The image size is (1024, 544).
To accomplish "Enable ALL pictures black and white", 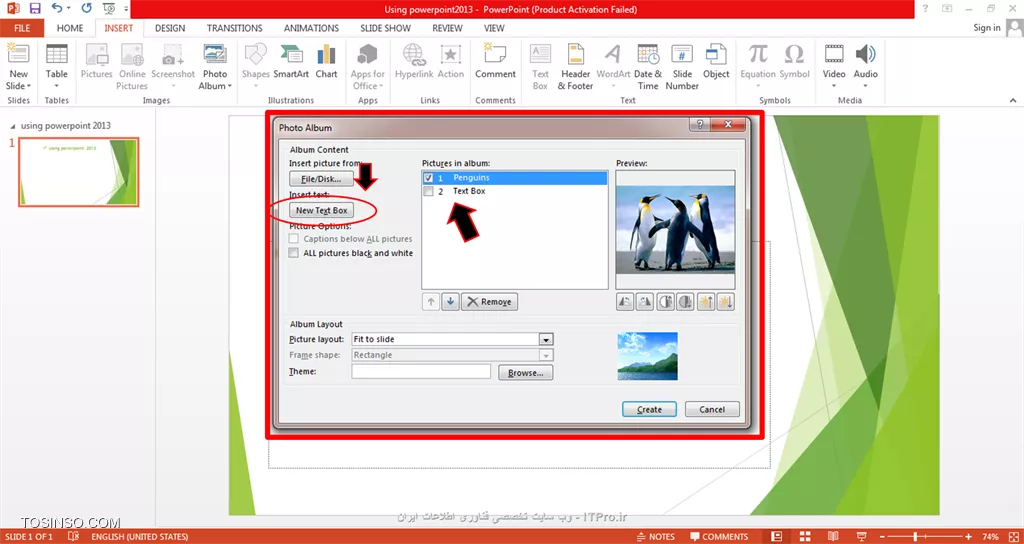I will [294, 253].
